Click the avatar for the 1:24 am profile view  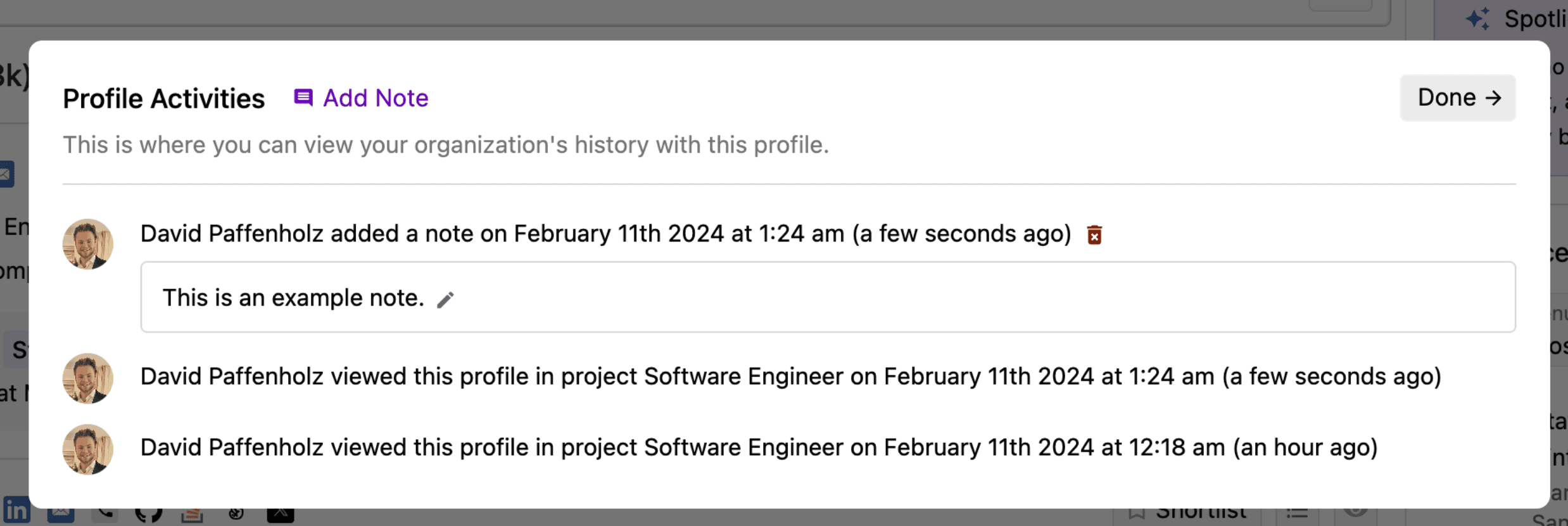(88, 378)
